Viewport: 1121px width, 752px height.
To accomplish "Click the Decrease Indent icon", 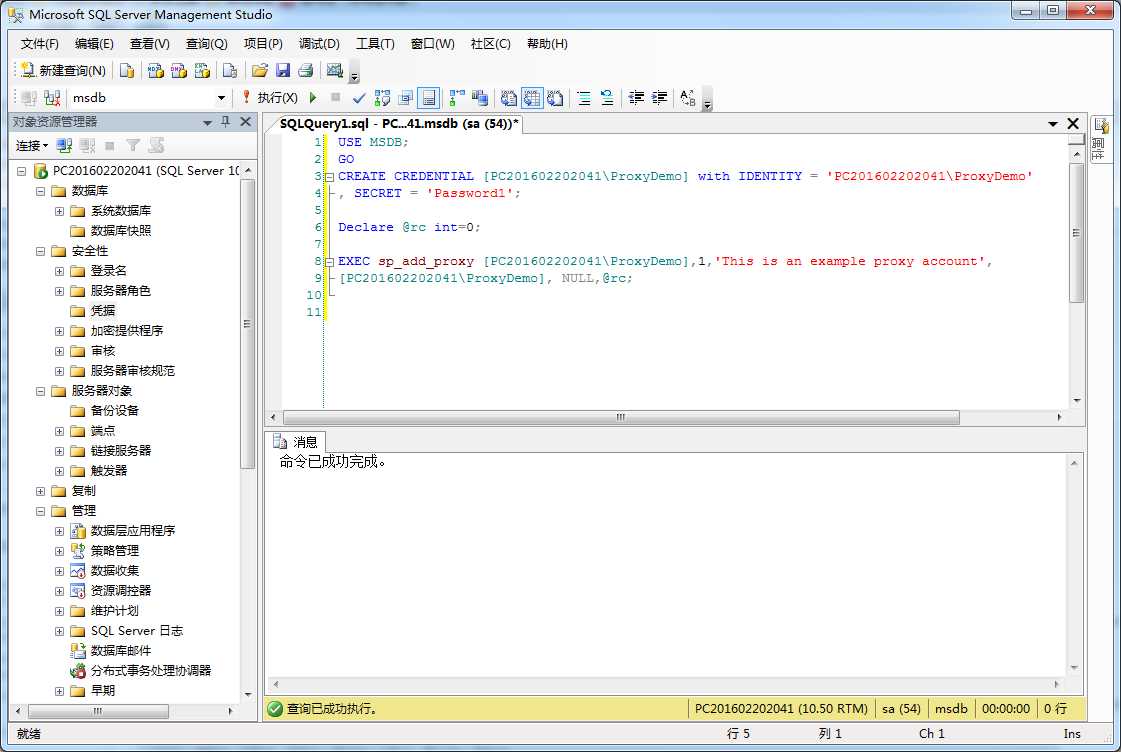I will (x=636, y=98).
